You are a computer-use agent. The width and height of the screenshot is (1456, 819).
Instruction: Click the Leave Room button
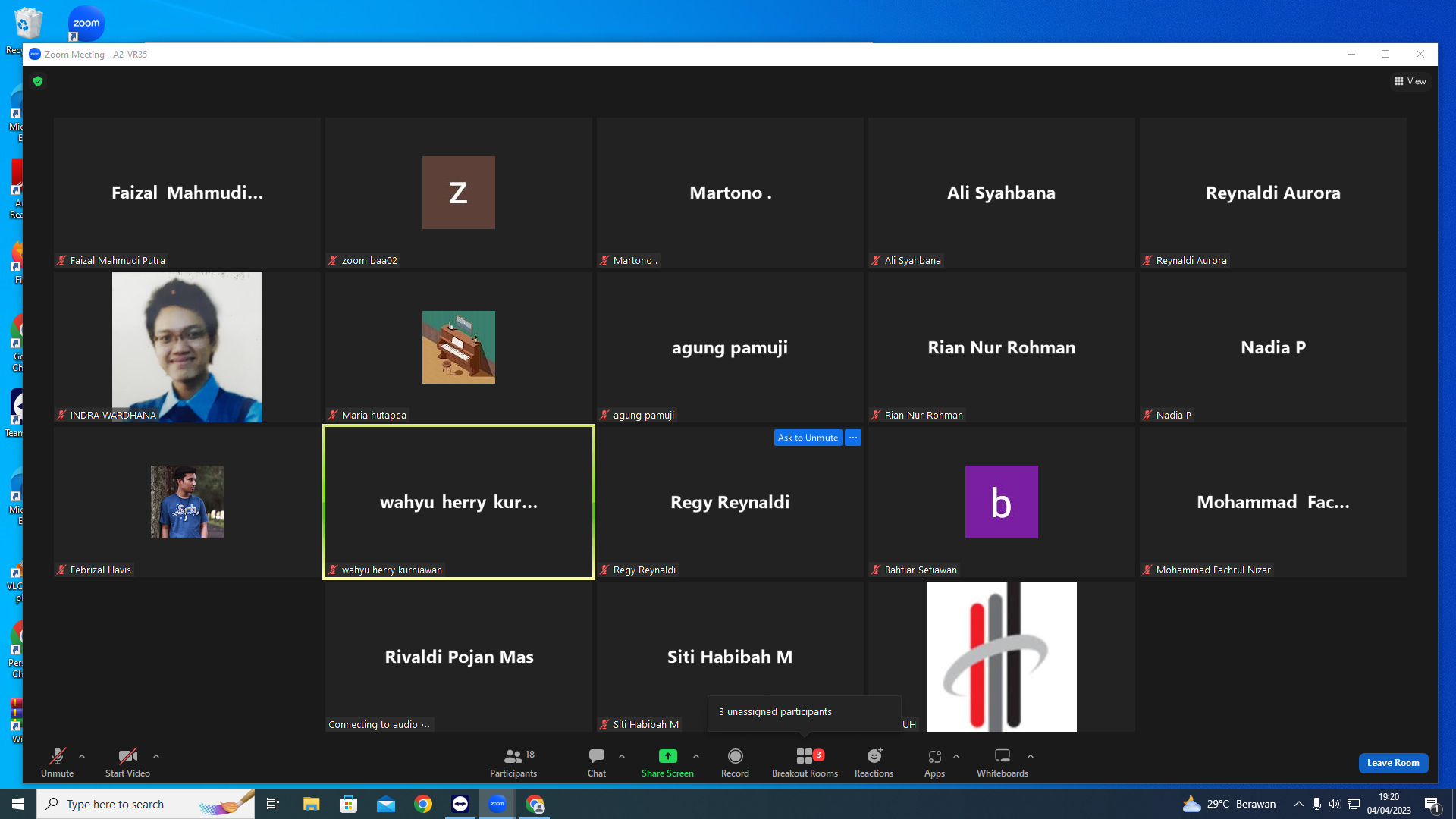point(1393,763)
